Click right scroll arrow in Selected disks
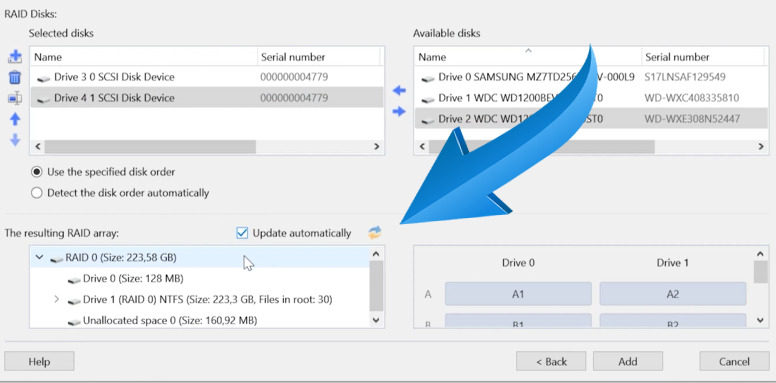The height and width of the screenshot is (383, 776). pos(377,146)
